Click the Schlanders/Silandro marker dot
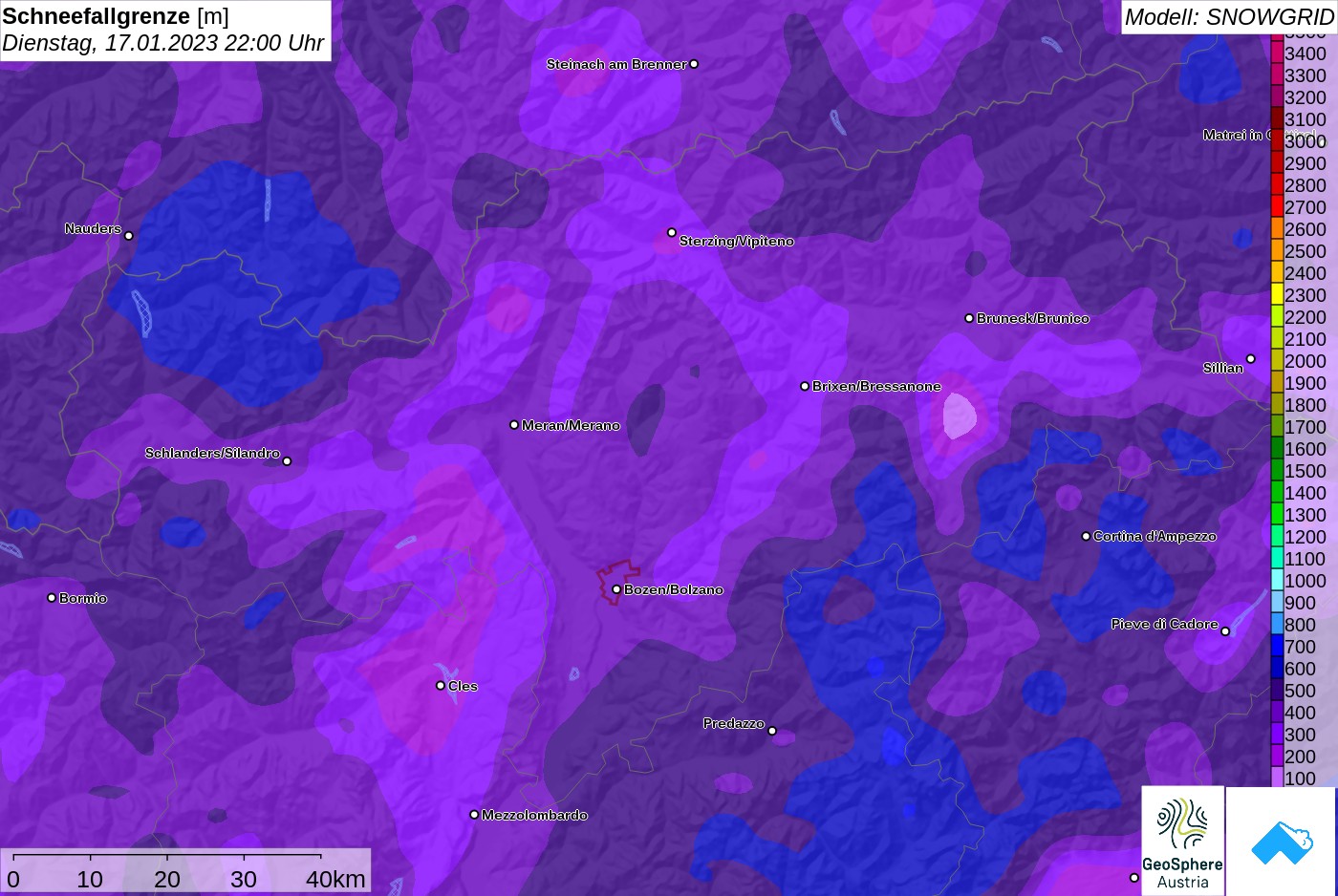Screen dimensions: 1338x896 coord(287,460)
